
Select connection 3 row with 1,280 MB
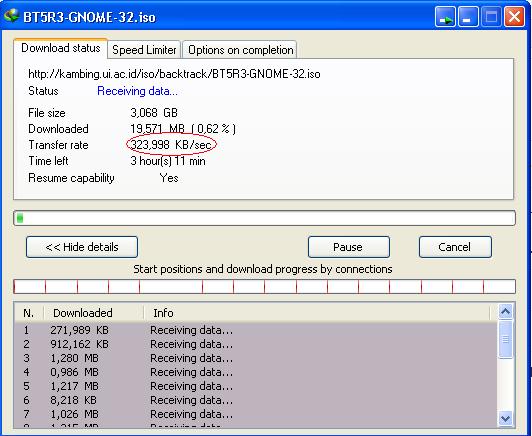tap(255, 358)
